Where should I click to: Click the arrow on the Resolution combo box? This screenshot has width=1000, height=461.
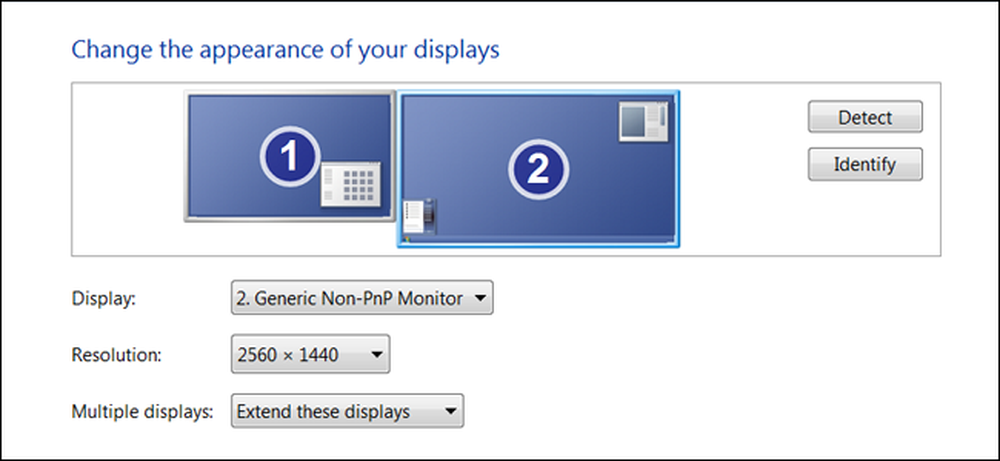(x=376, y=354)
